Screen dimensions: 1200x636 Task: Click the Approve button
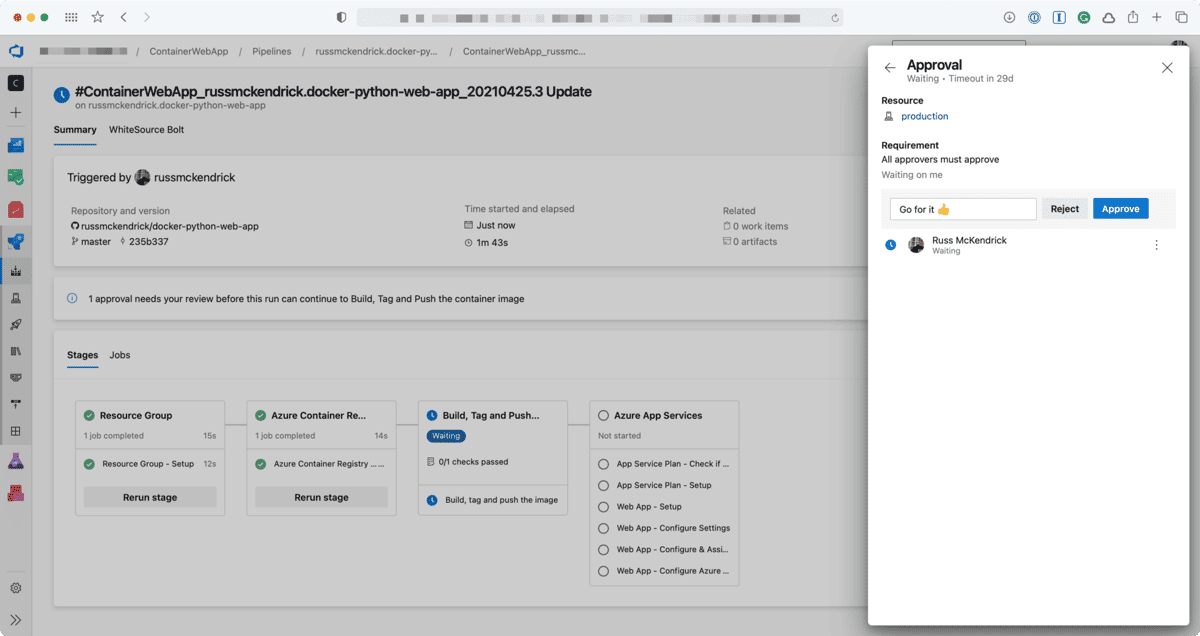tap(1120, 208)
